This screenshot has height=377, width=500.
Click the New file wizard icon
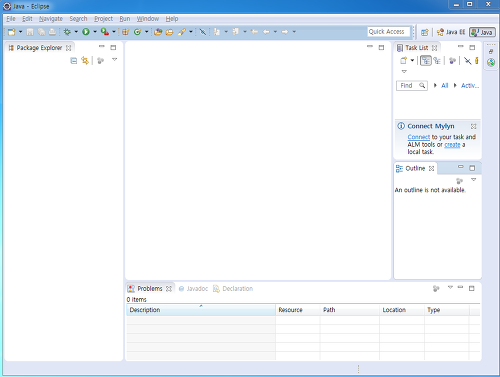coord(12,32)
